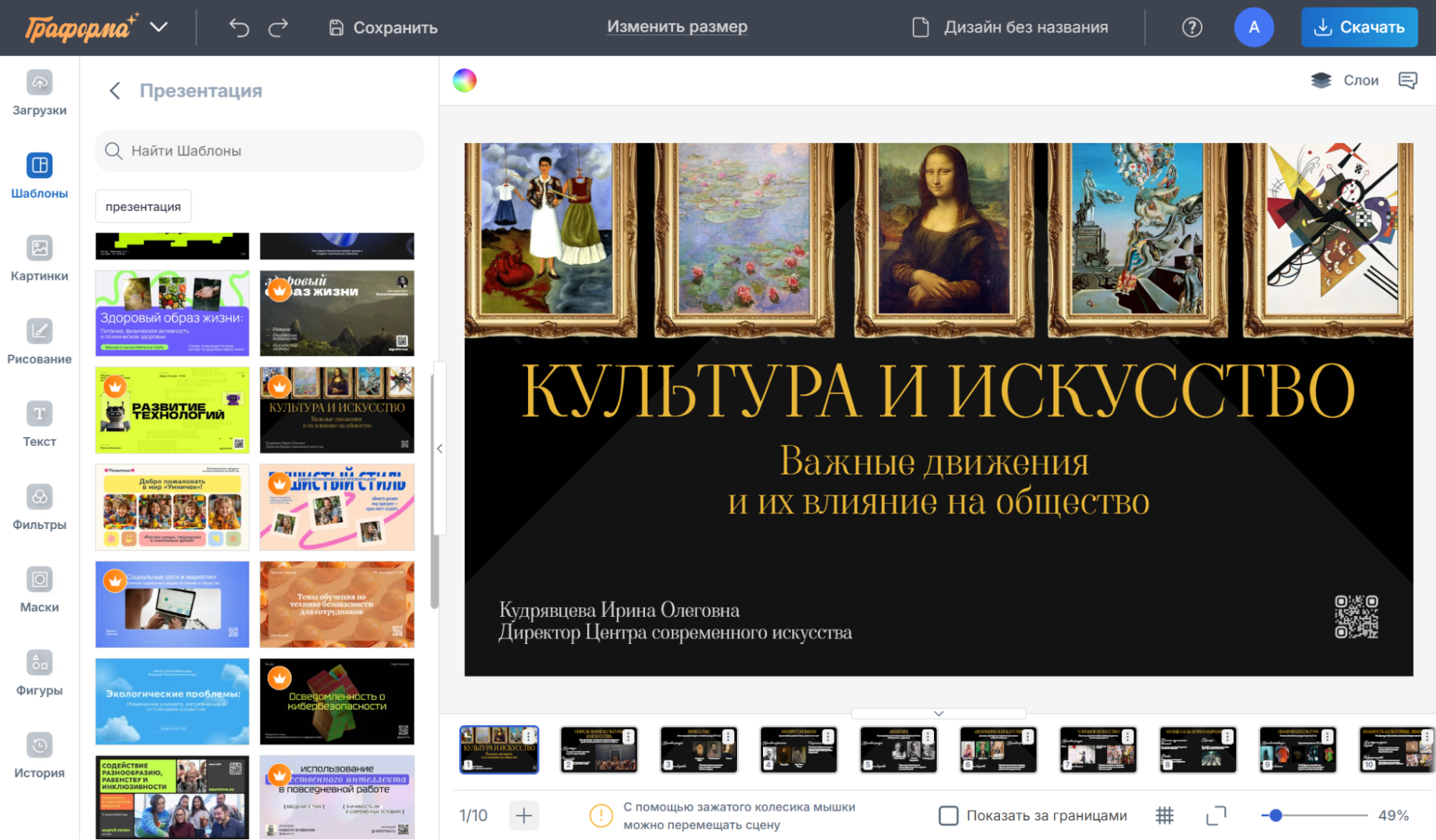Viewport: 1436px width, 840px height.
Task: Open the help question mark icon
Action: (x=1192, y=27)
